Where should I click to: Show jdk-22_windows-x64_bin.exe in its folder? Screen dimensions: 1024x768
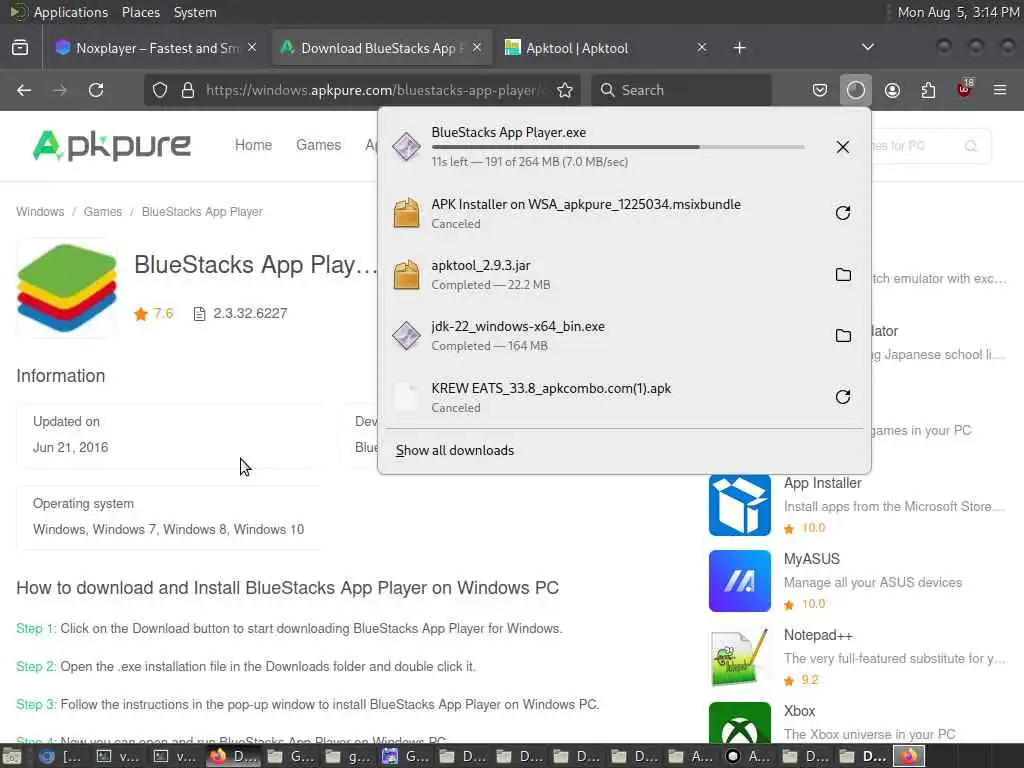(843, 336)
